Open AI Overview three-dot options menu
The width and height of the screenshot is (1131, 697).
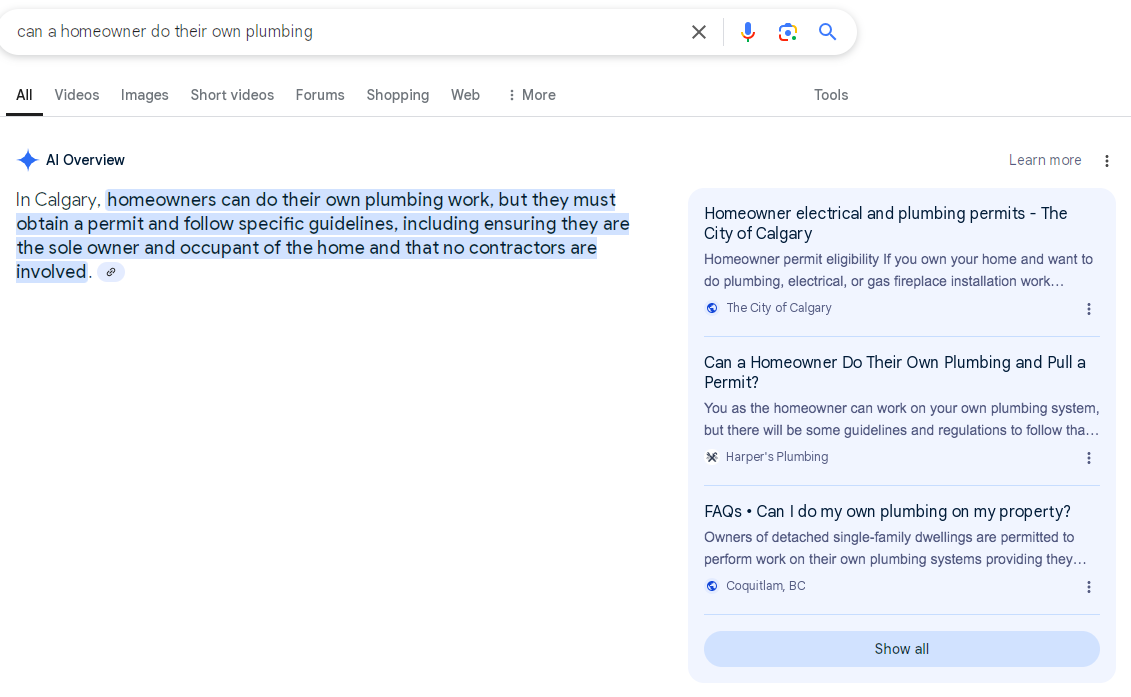(1106, 161)
